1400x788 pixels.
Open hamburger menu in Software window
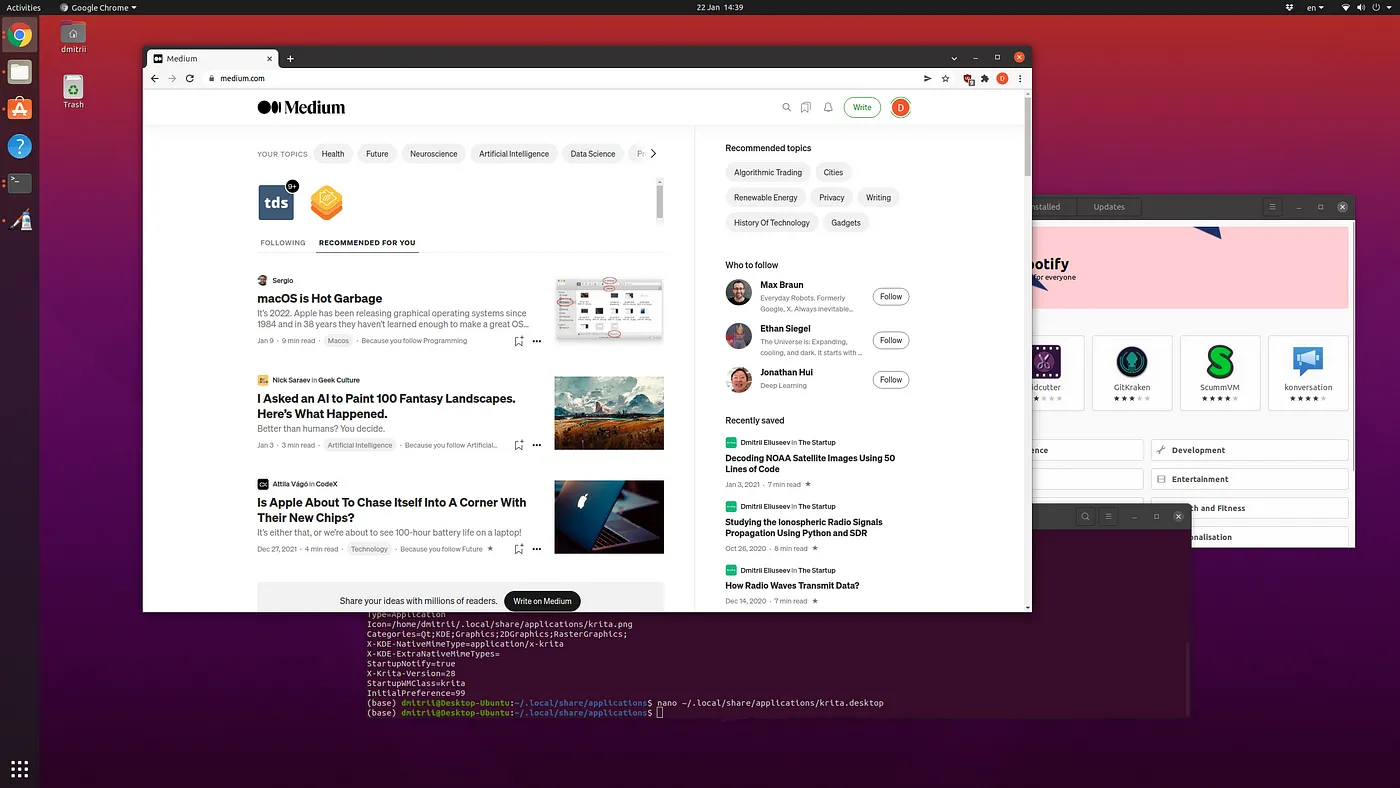(1272, 207)
